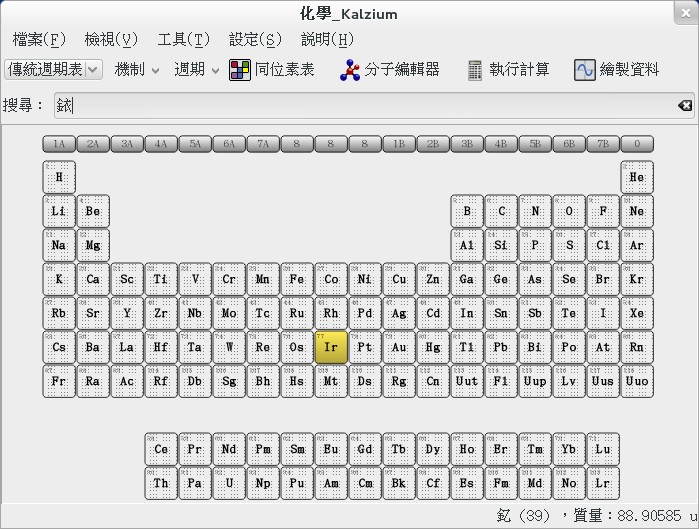Select the sodium Na element
Screen dimensions: 699x529
point(59,245)
